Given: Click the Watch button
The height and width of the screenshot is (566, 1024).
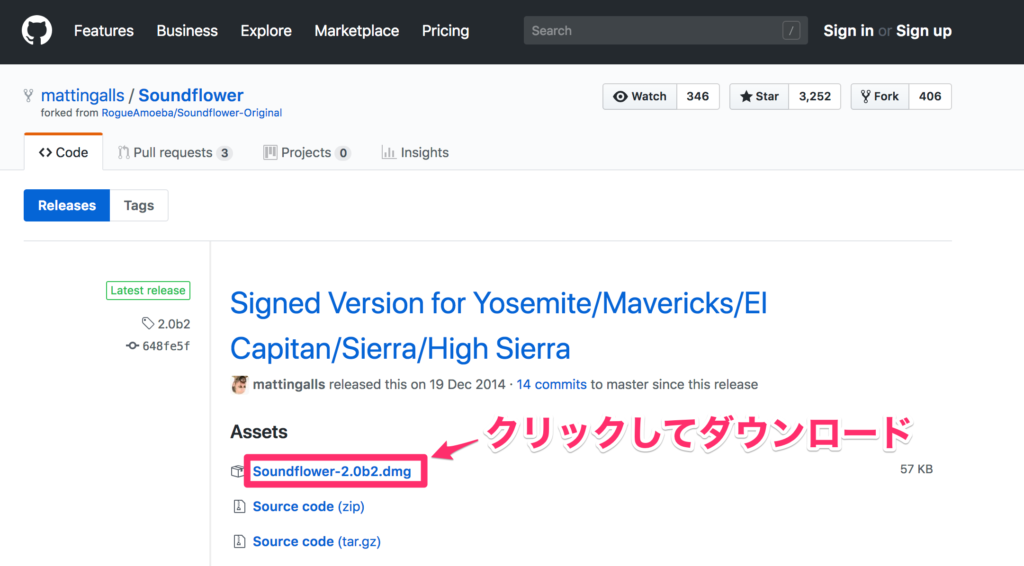Looking at the screenshot, I should (x=640, y=97).
